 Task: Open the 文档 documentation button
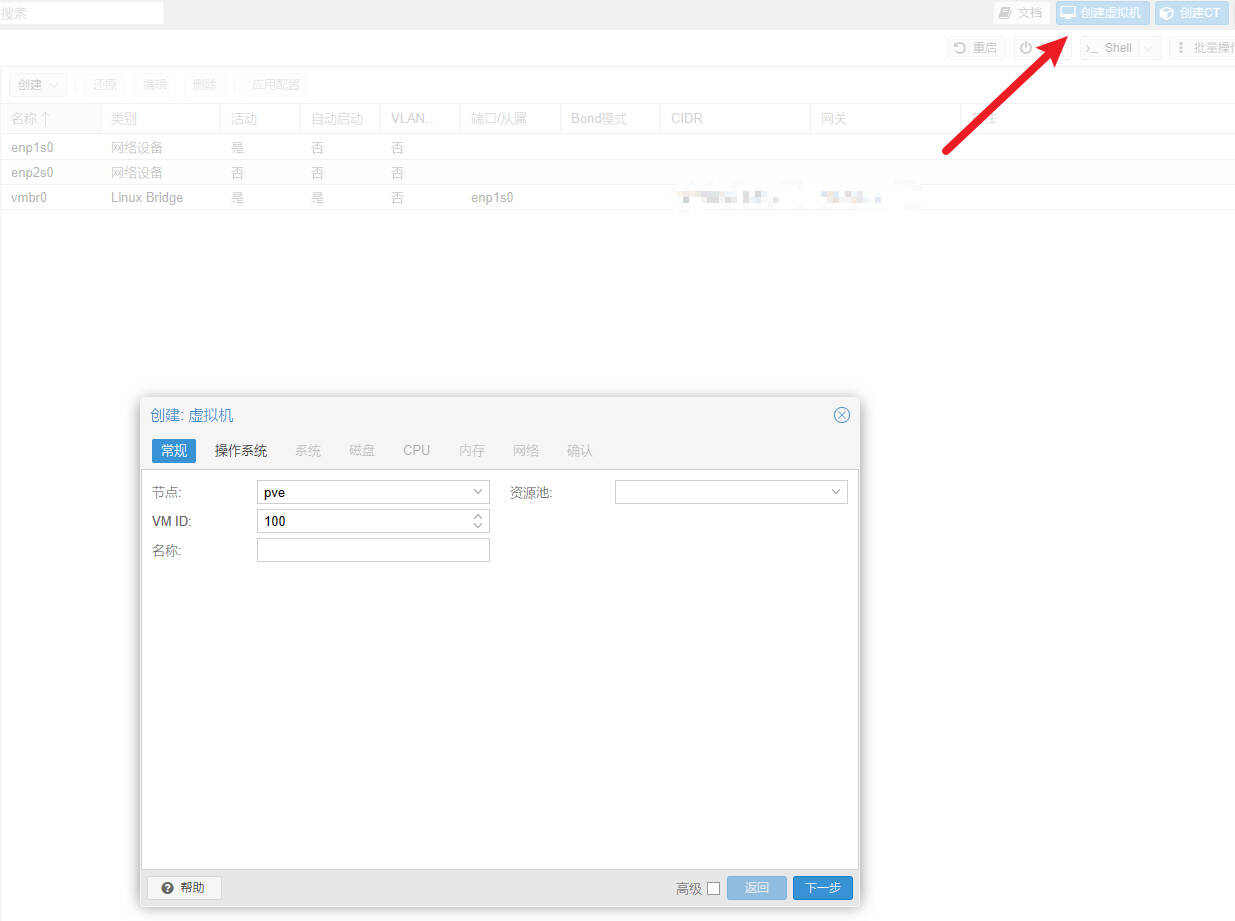click(x=1021, y=13)
